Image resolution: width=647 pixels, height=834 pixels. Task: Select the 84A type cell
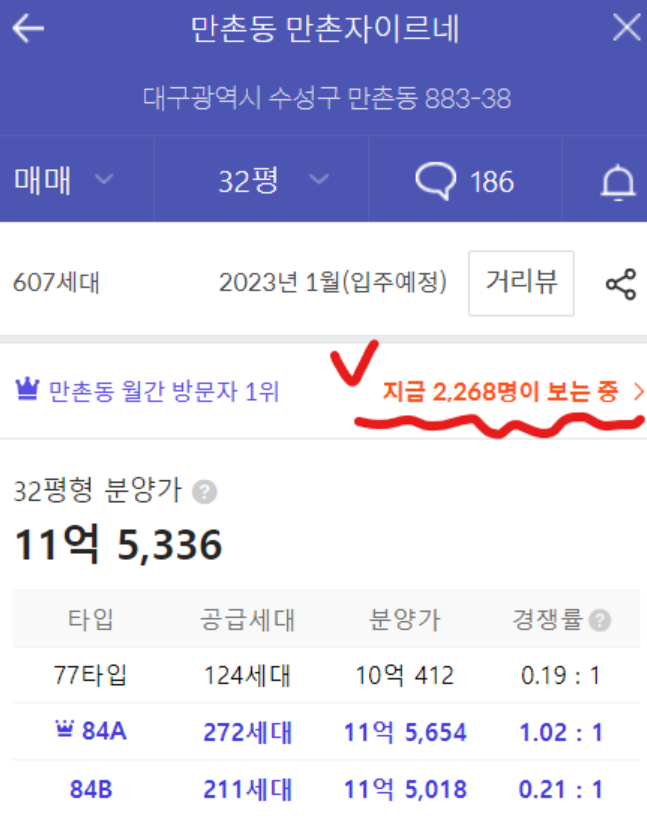click(104, 731)
